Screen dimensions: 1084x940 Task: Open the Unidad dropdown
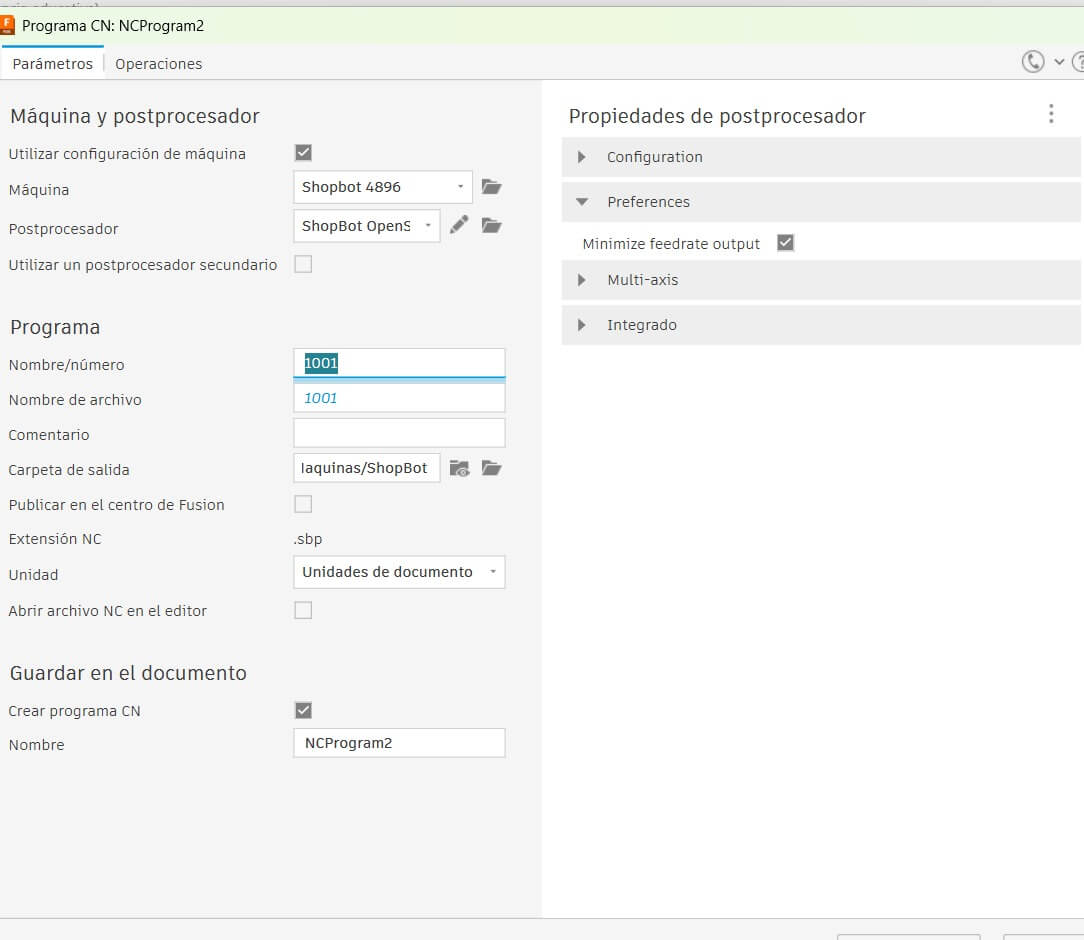400,572
